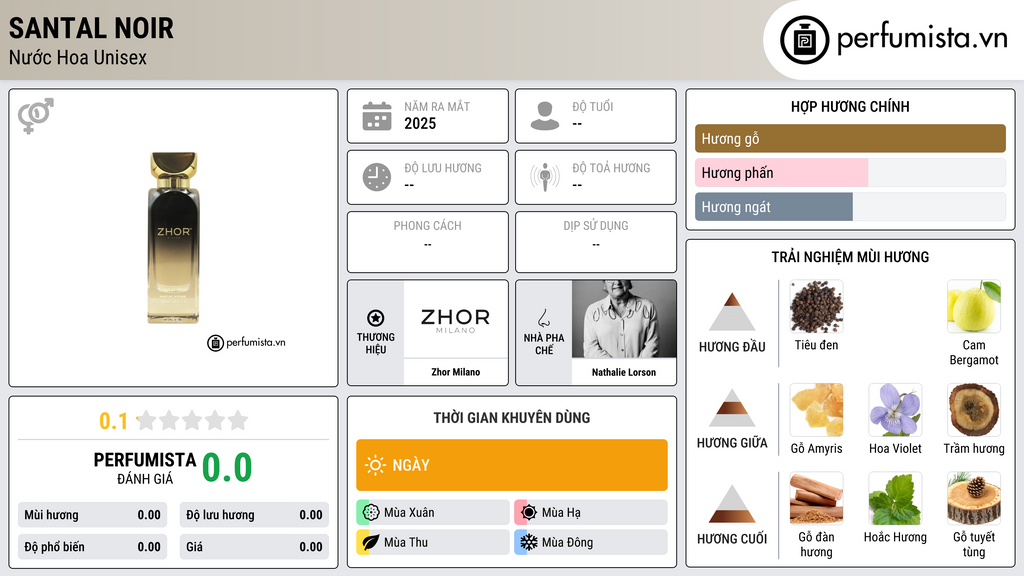The width and height of the screenshot is (1024, 576).
Task: Click the calendar icon beside Năm ra mắt
Action: [x=377, y=116]
